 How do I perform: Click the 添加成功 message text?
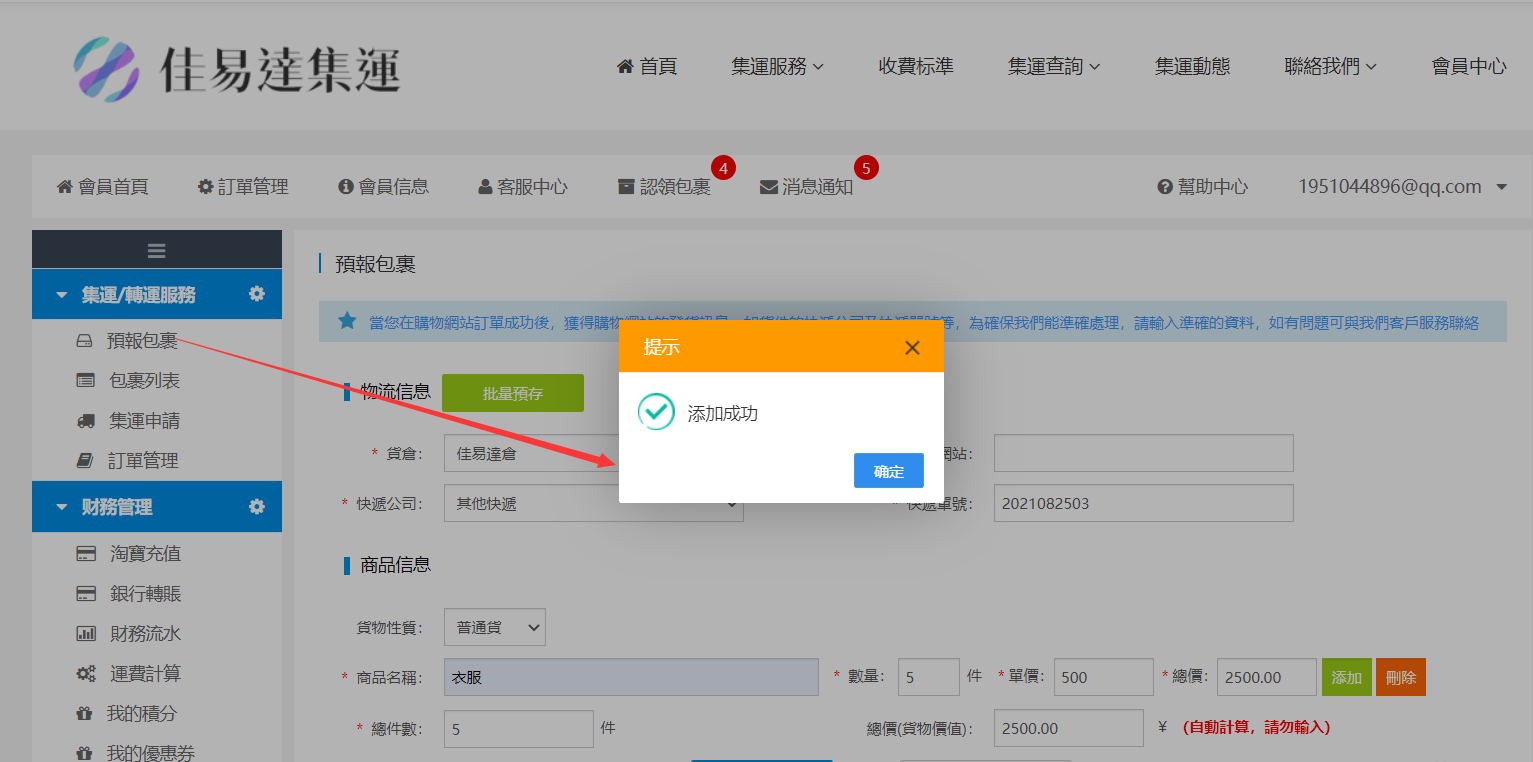click(723, 413)
